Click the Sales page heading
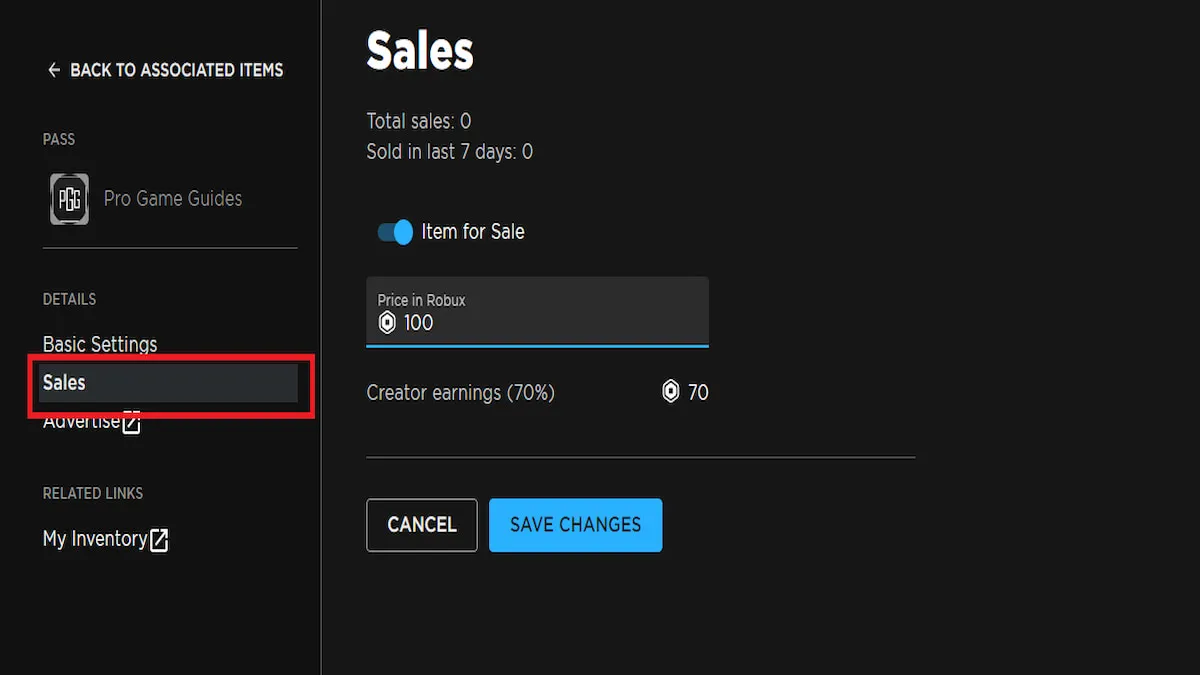This screenshot has height=675, width=1200. tap(420, 50)
